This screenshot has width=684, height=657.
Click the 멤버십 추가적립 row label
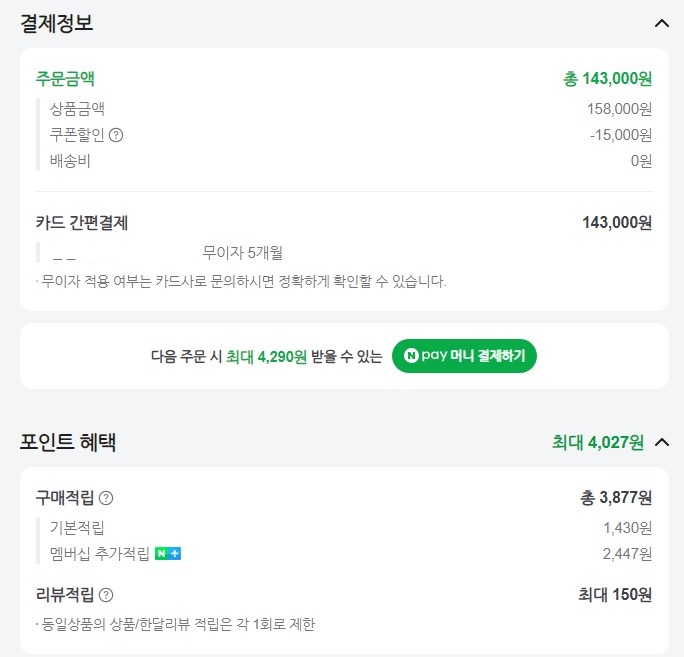pos(100,554)
